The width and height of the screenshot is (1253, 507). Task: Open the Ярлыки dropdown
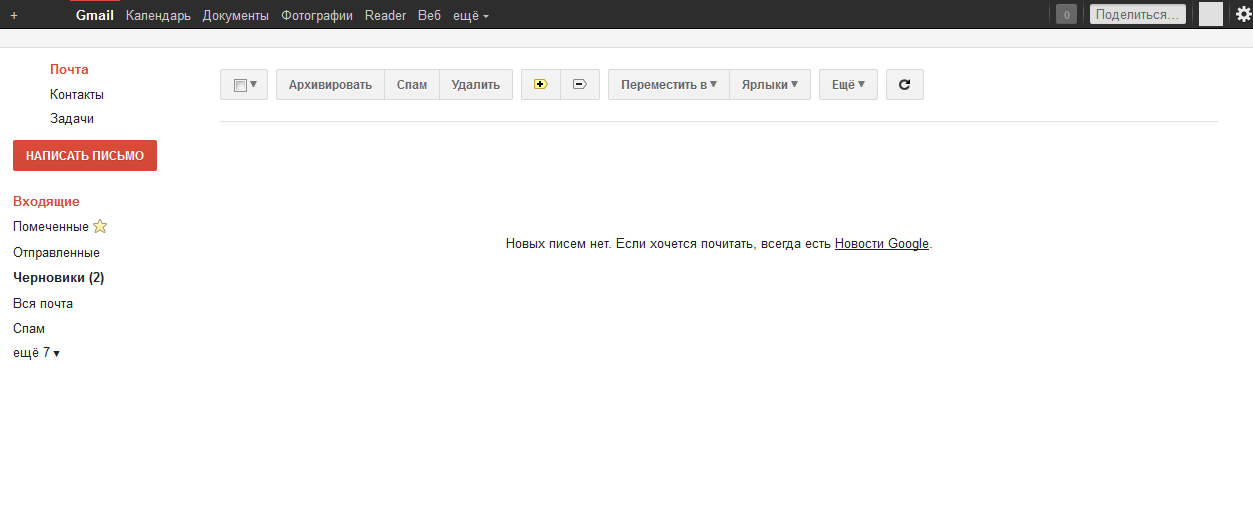(770, 85)
